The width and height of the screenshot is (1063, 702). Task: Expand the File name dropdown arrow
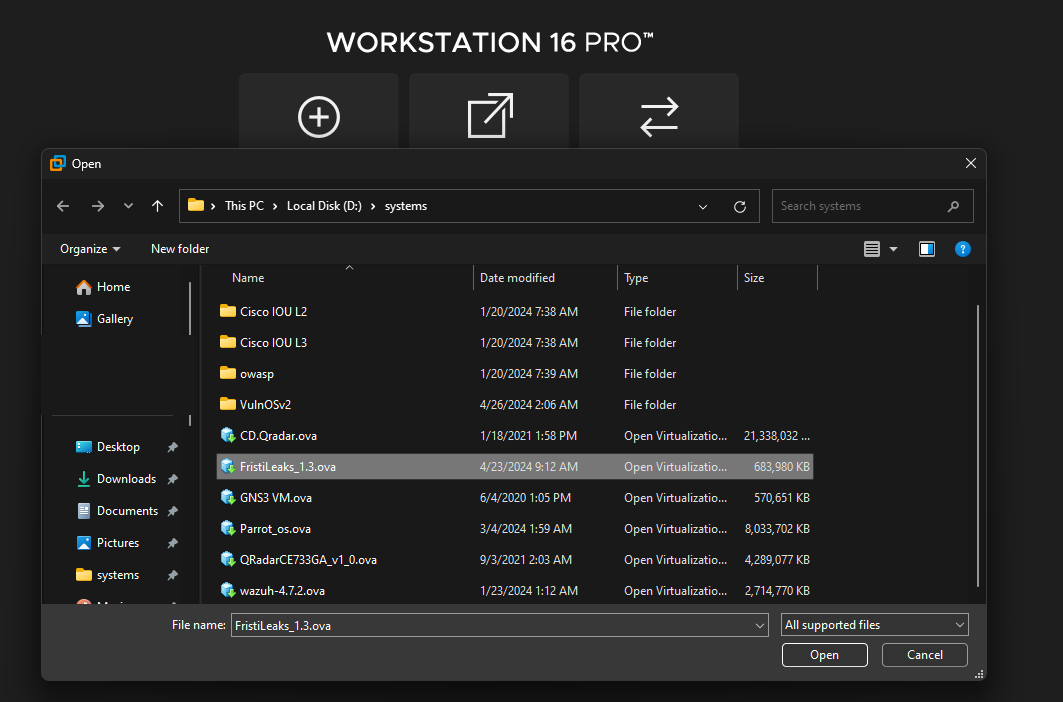tap(759, 625)
